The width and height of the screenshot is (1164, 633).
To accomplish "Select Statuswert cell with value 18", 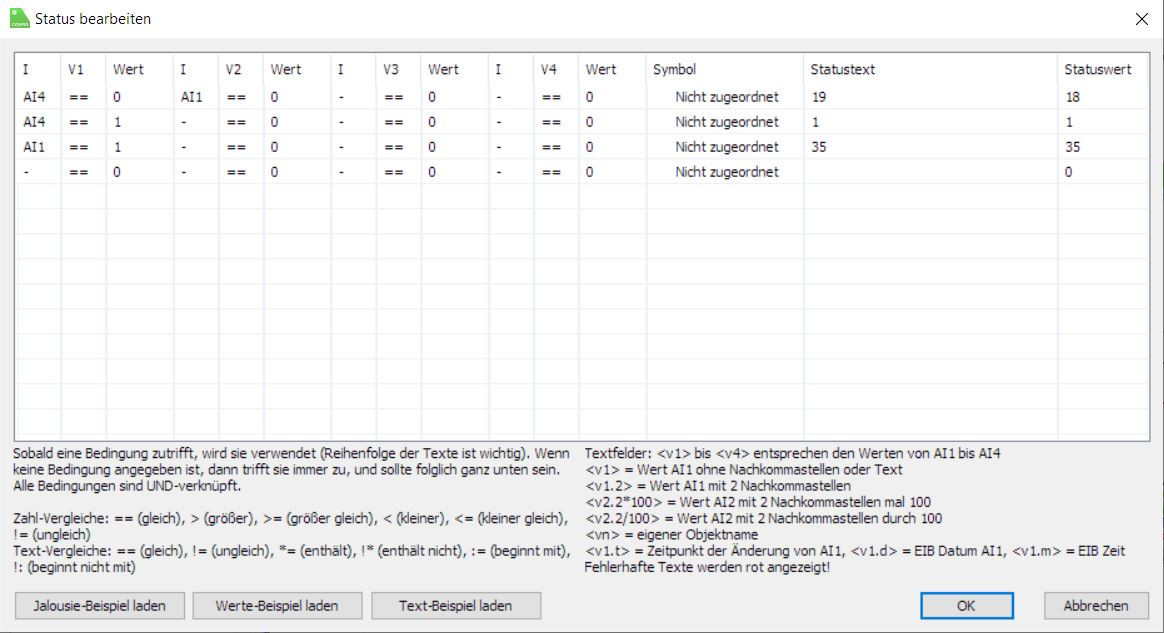I will [x=1102, y=96].
